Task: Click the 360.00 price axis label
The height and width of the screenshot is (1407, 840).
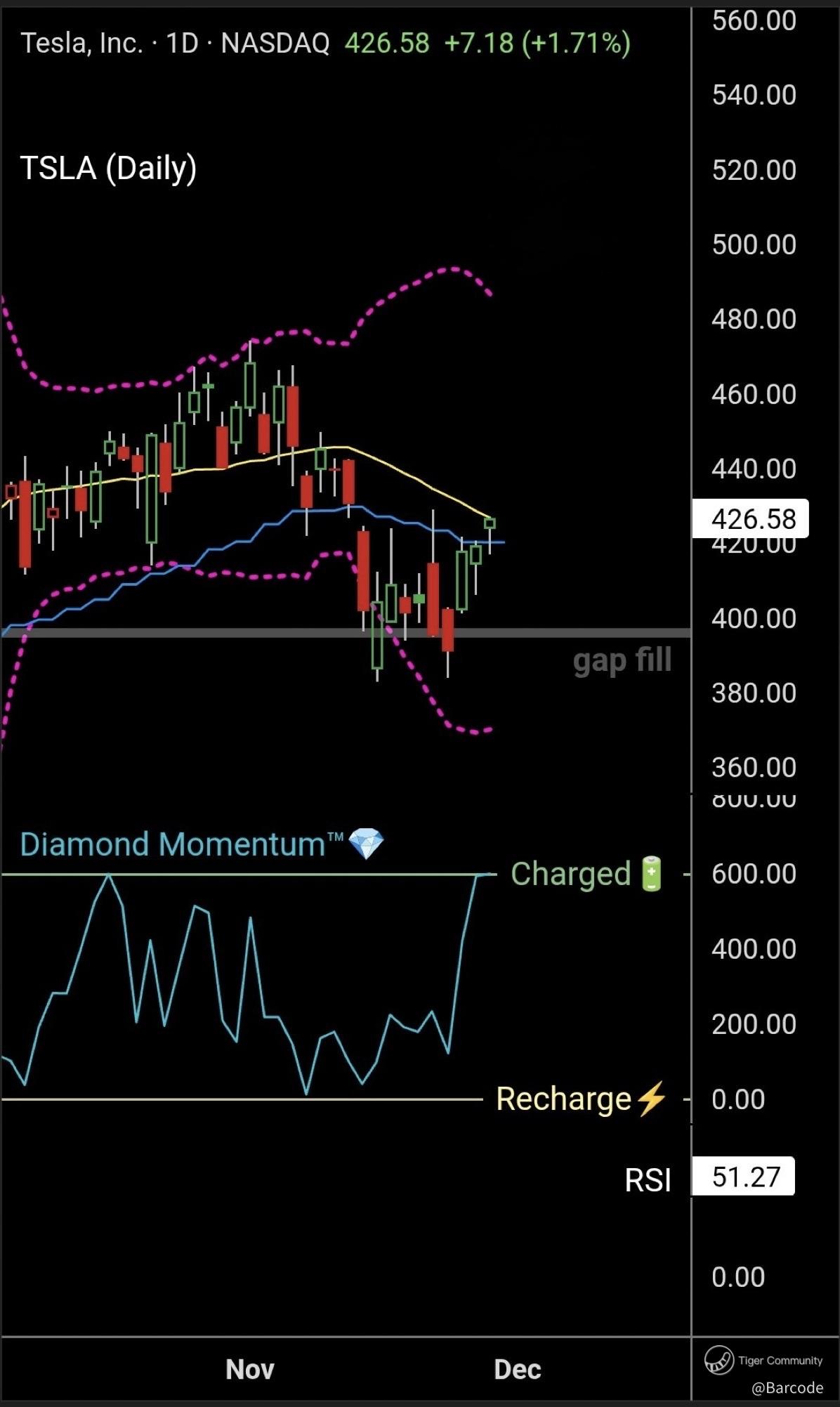Action: click(754, 767)
